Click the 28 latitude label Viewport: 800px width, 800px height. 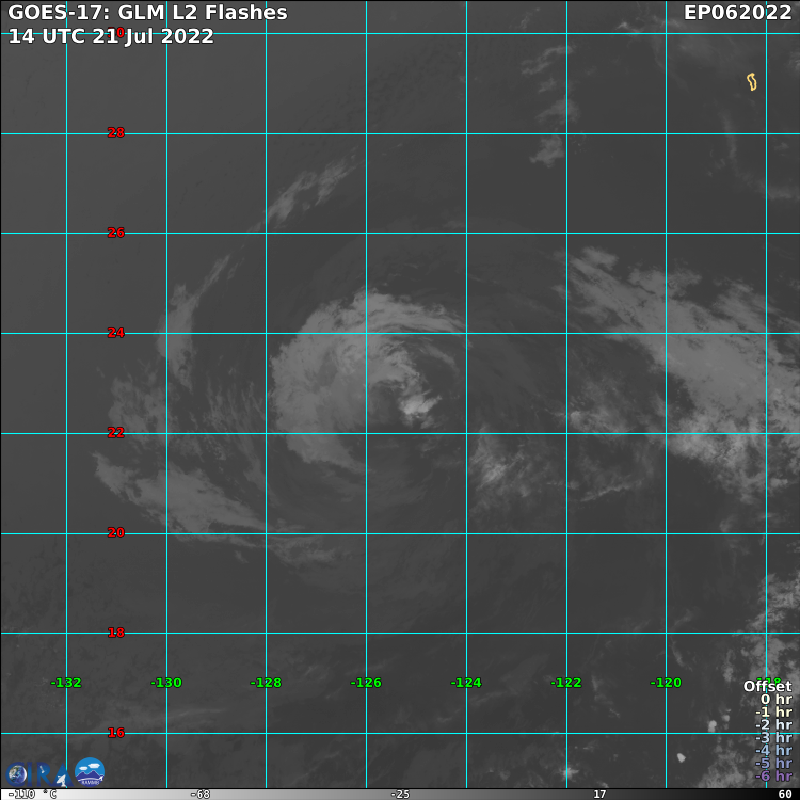(116, 133)
